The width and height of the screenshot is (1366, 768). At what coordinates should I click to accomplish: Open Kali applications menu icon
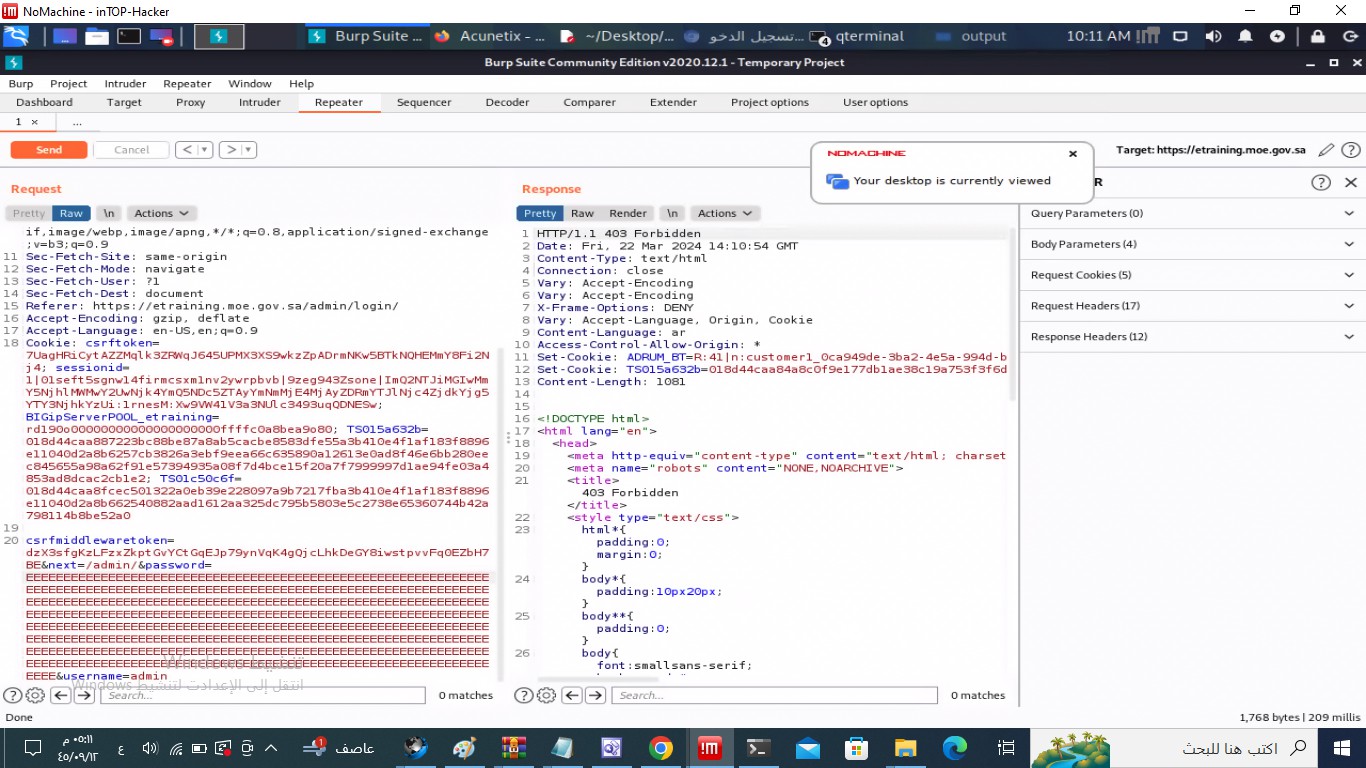click(x=16, y=36)
